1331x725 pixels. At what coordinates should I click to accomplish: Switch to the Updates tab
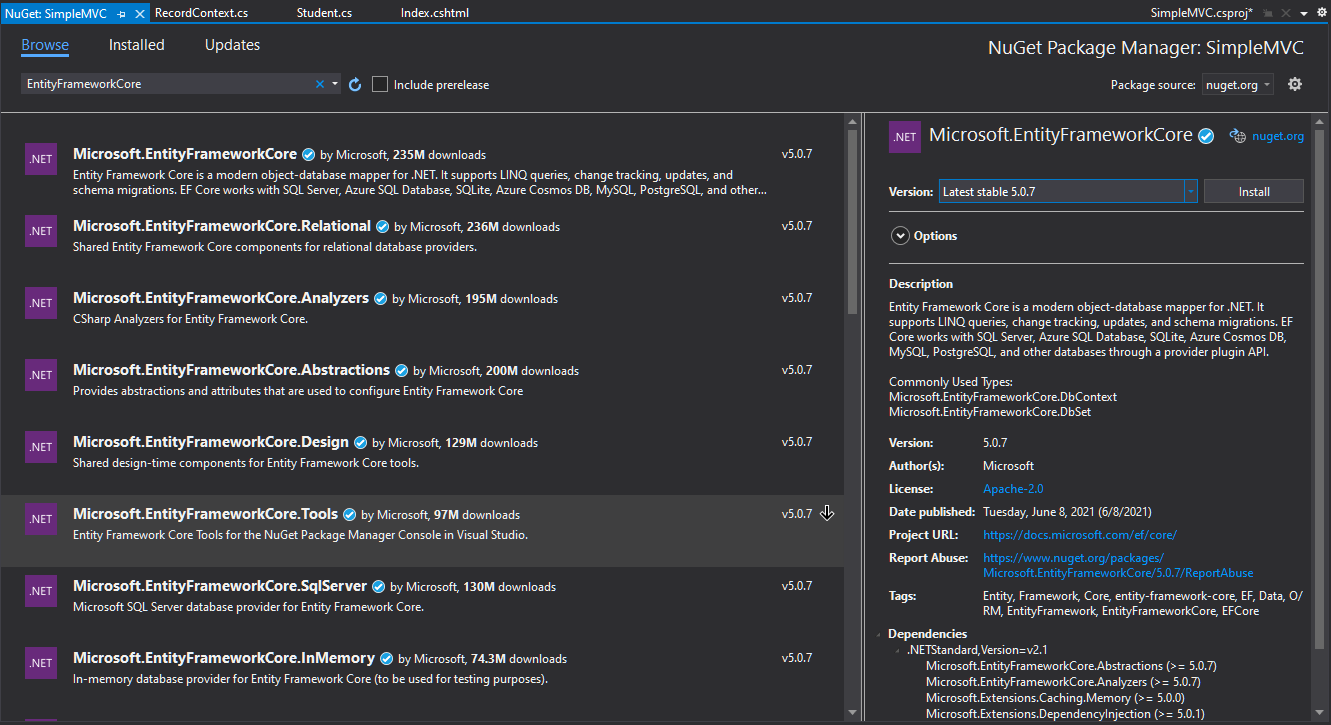pos(232,45)
